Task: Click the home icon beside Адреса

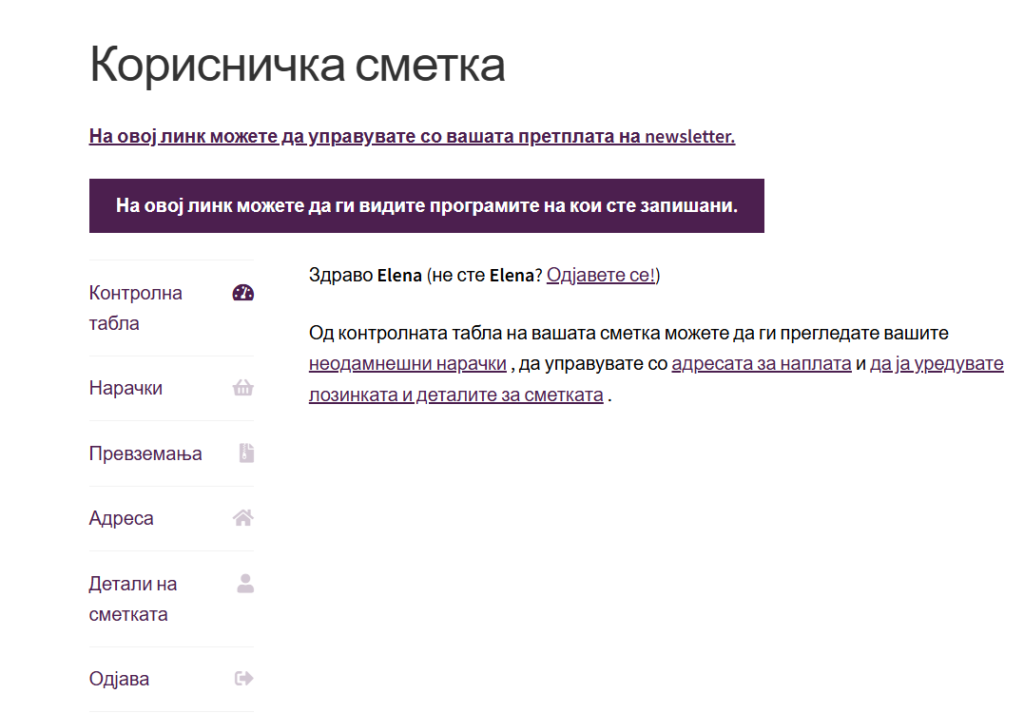Action: tap(243, 518)
